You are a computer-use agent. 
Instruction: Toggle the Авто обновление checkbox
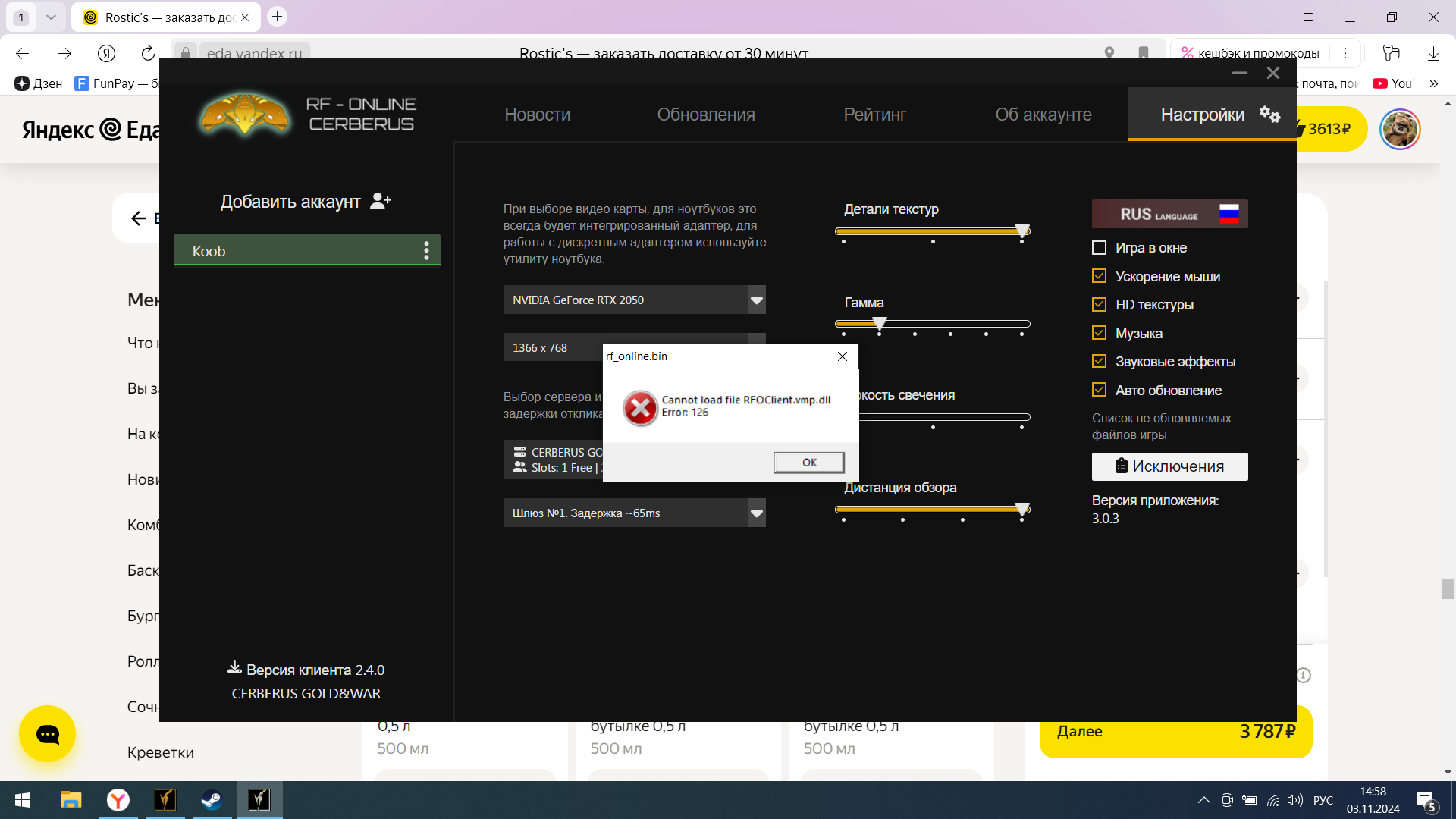[x=1099, y=390]
